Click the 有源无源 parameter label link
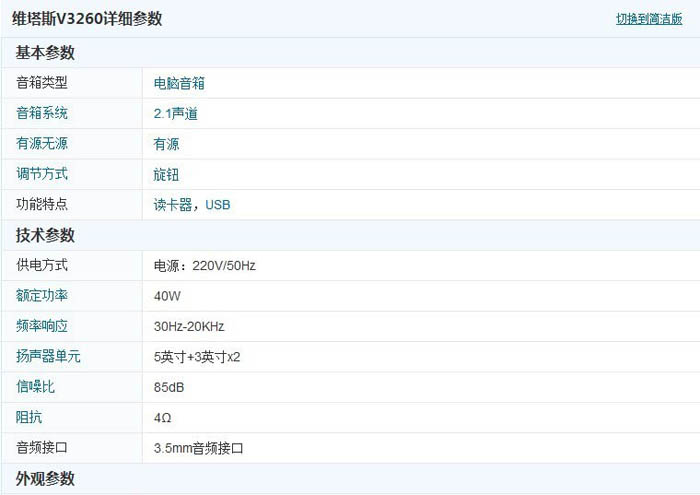Image resolution: width=700 pixels, height=495 pixels. [x=42, y=143]
